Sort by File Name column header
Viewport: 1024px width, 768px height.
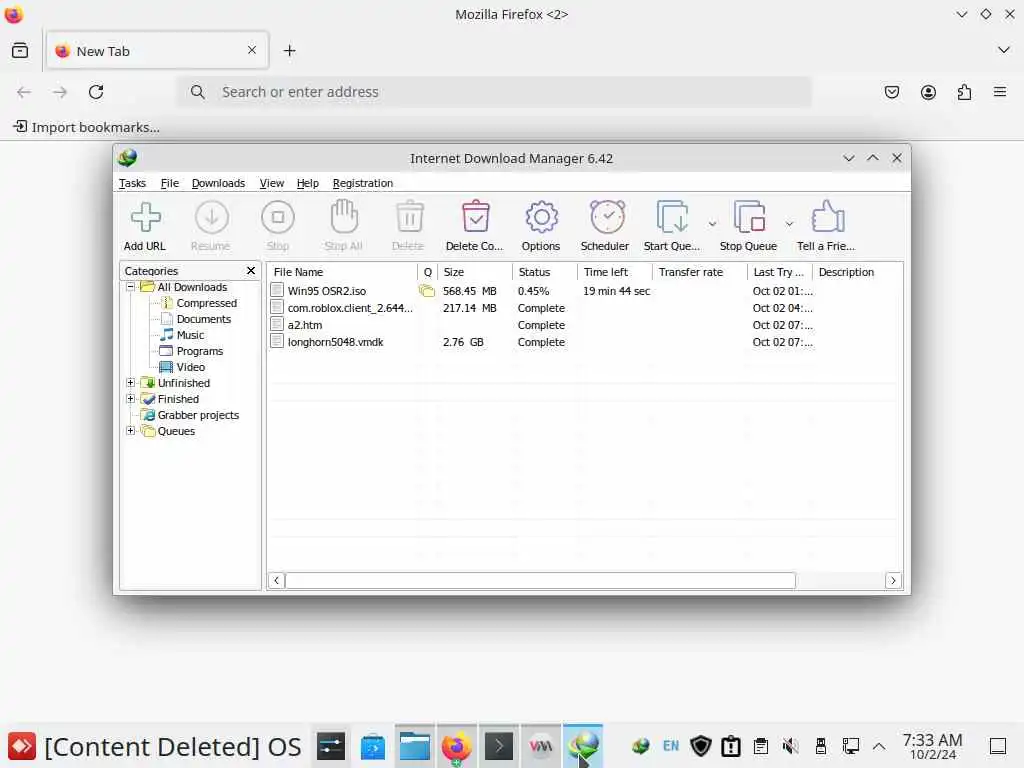(342, 272)
